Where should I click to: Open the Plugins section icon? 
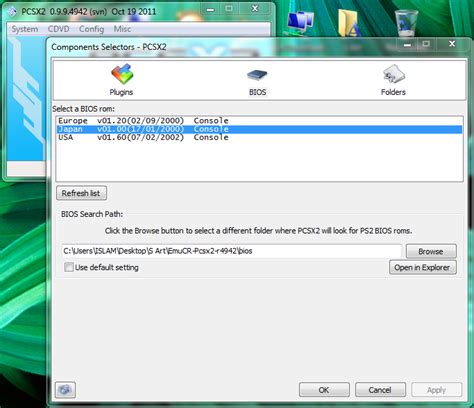tap(122, 74)
